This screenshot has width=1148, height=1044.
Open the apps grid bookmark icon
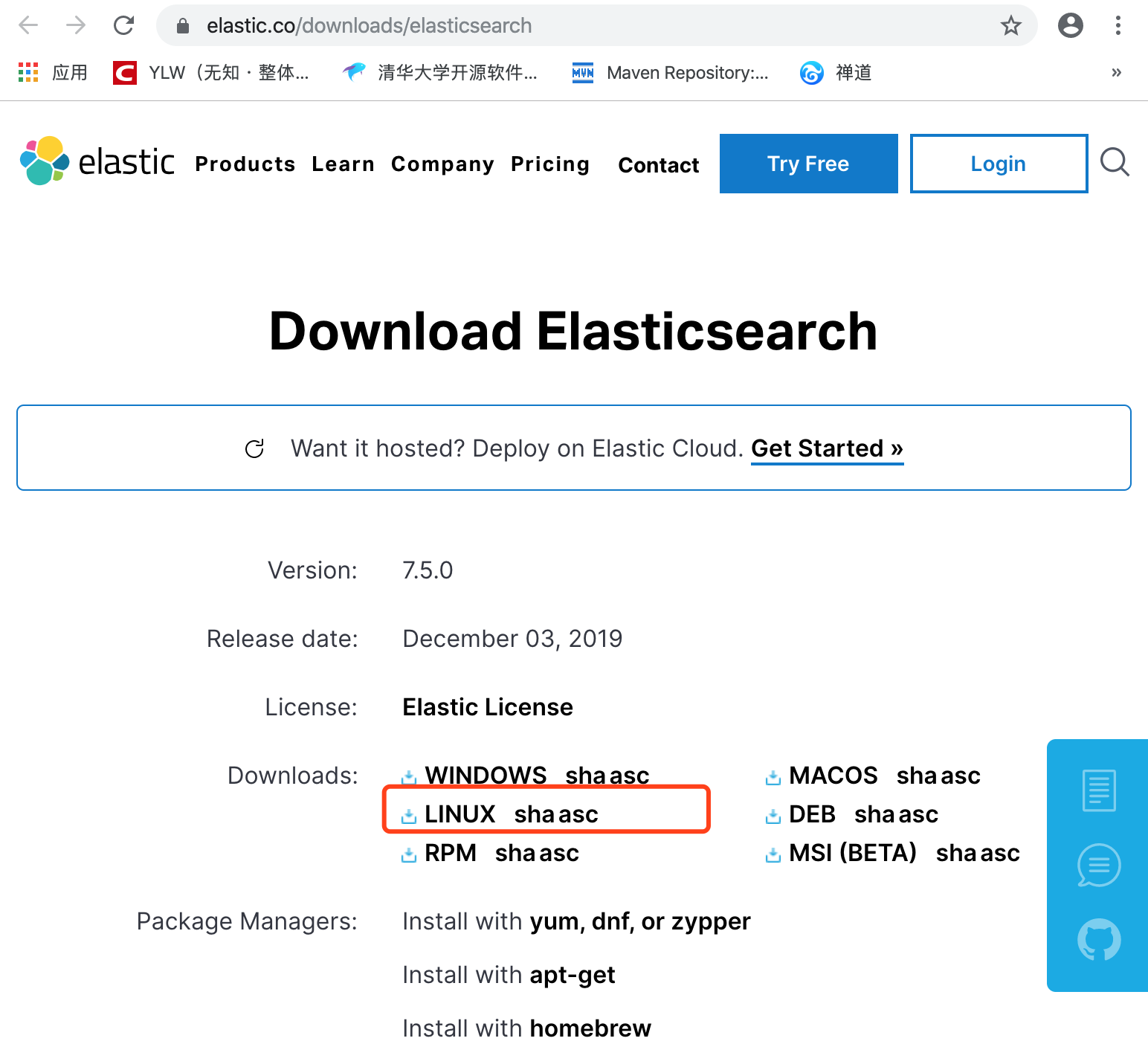(x=28, y=72)
